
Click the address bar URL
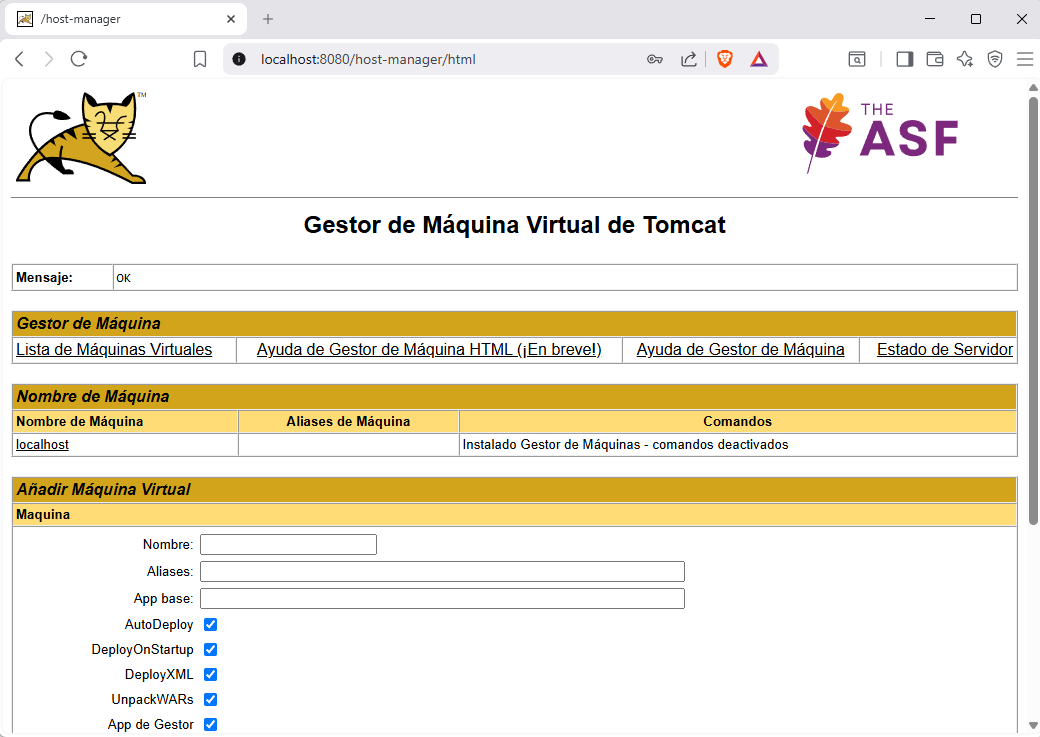[368, 59]
